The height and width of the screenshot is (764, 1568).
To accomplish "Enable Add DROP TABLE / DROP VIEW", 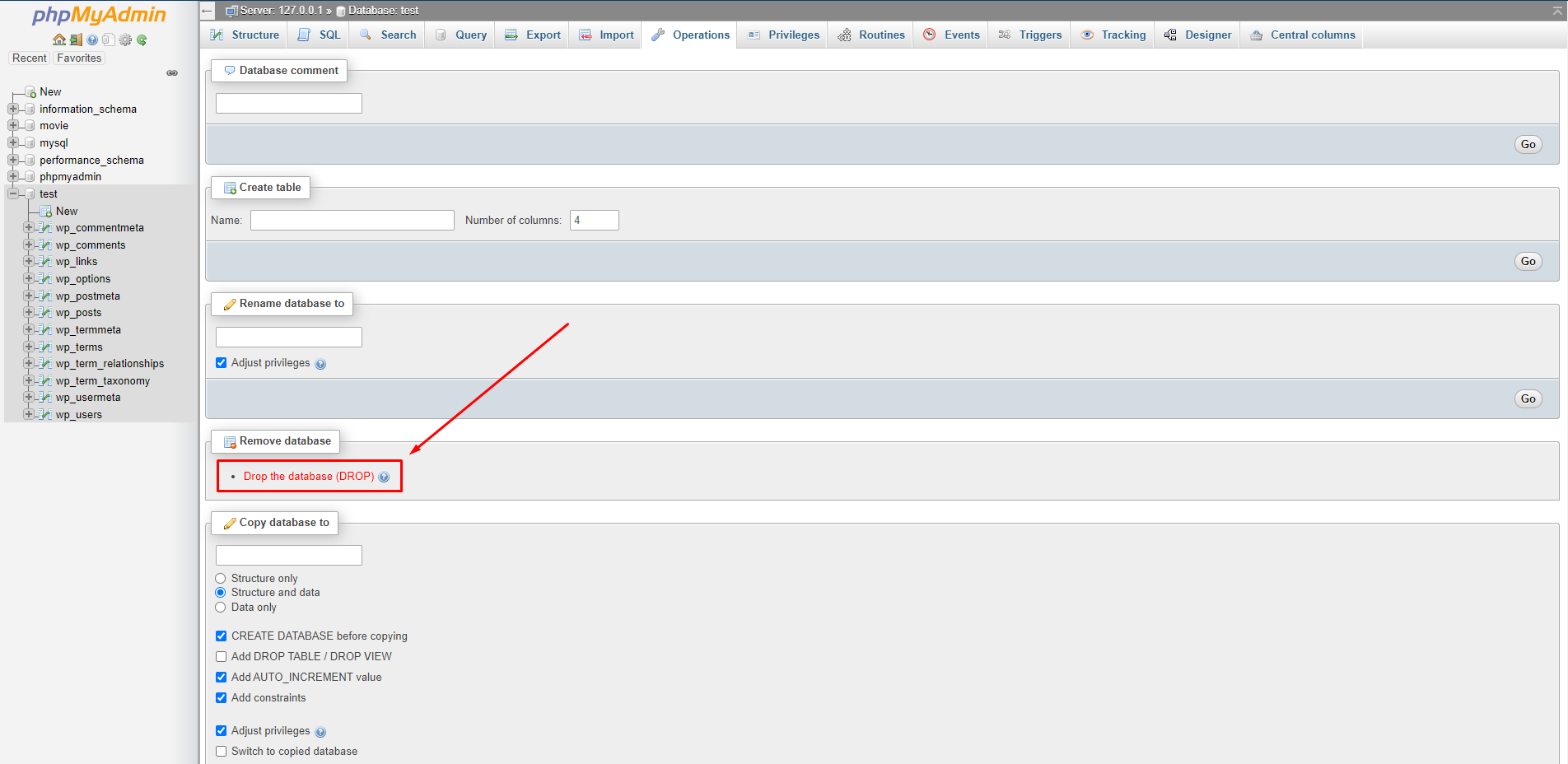I will (x=221, y=656).
